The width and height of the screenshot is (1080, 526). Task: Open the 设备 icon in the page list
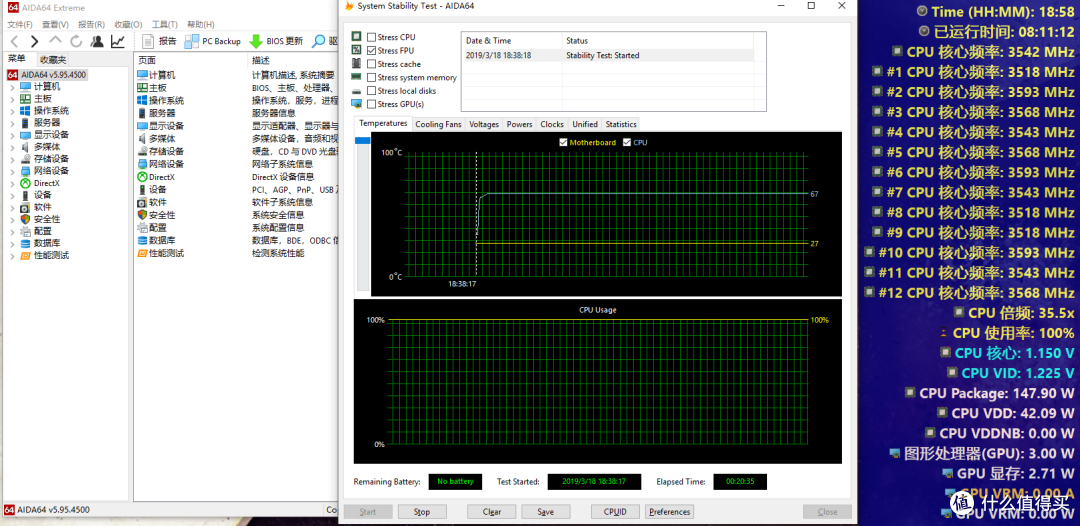point(143,189)
